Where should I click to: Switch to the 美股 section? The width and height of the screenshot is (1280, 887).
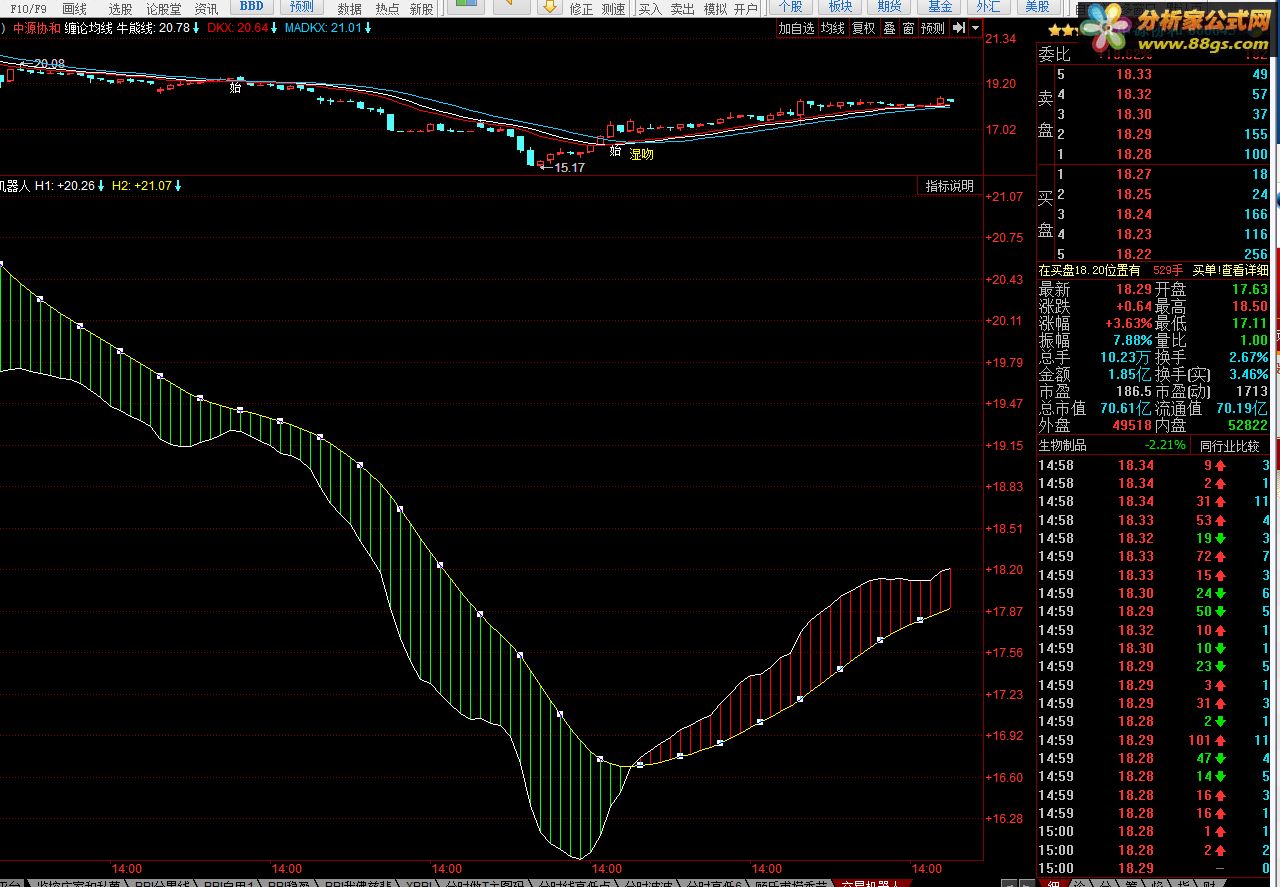(x=1037, y=7)
